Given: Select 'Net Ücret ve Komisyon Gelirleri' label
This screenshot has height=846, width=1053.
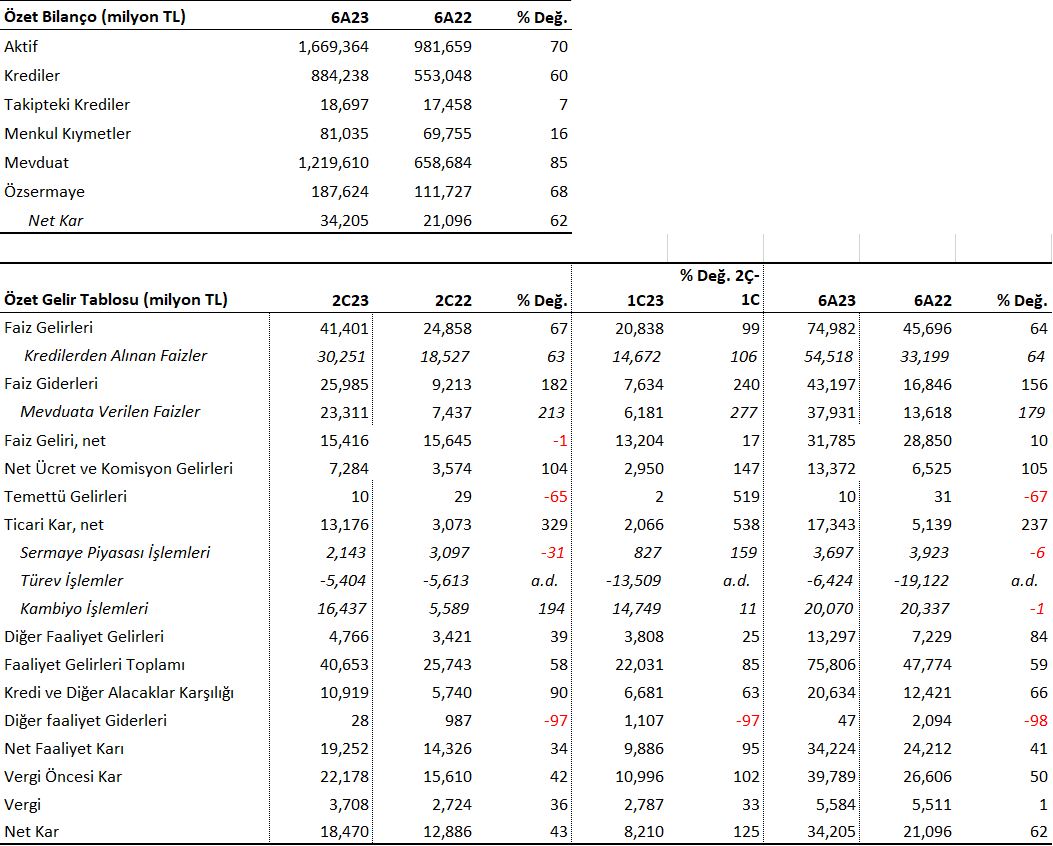Looking at the screenshot, I should coord(118,469).
